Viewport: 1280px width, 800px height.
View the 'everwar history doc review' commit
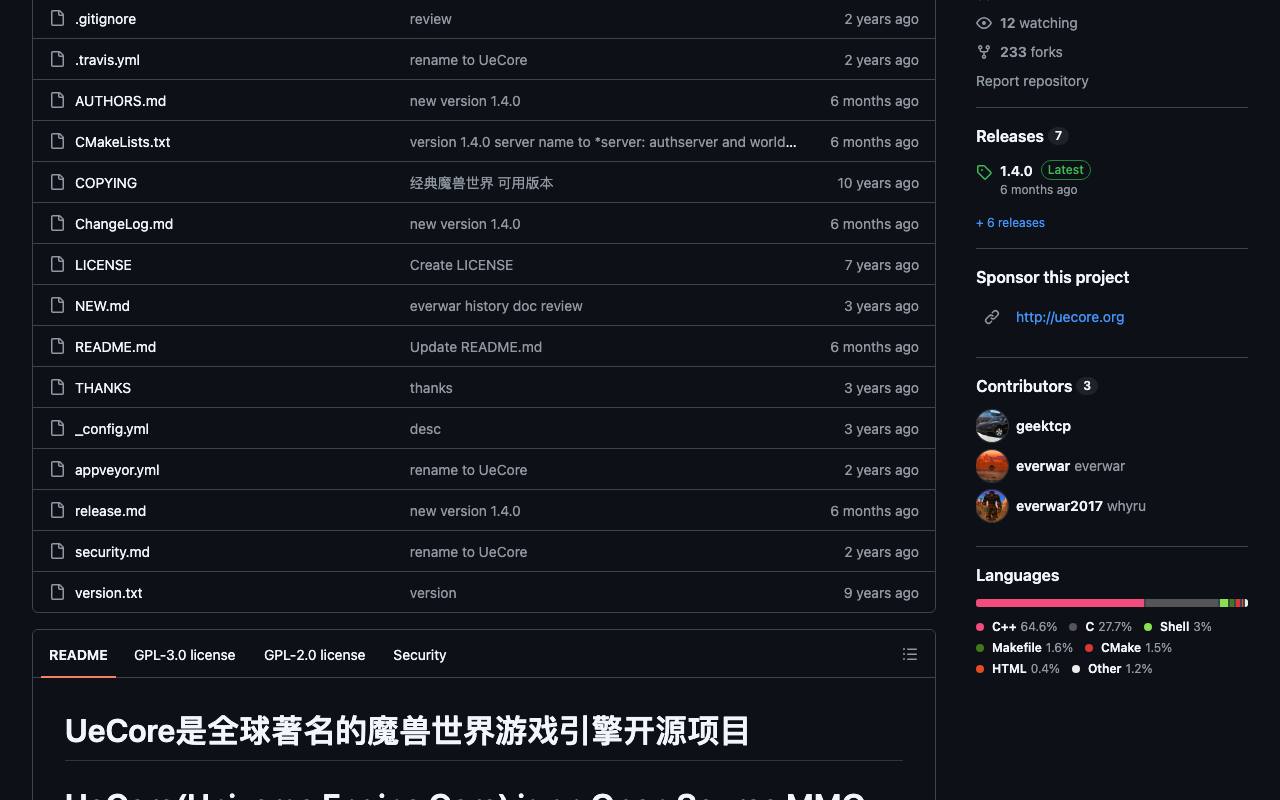[496, 306]
